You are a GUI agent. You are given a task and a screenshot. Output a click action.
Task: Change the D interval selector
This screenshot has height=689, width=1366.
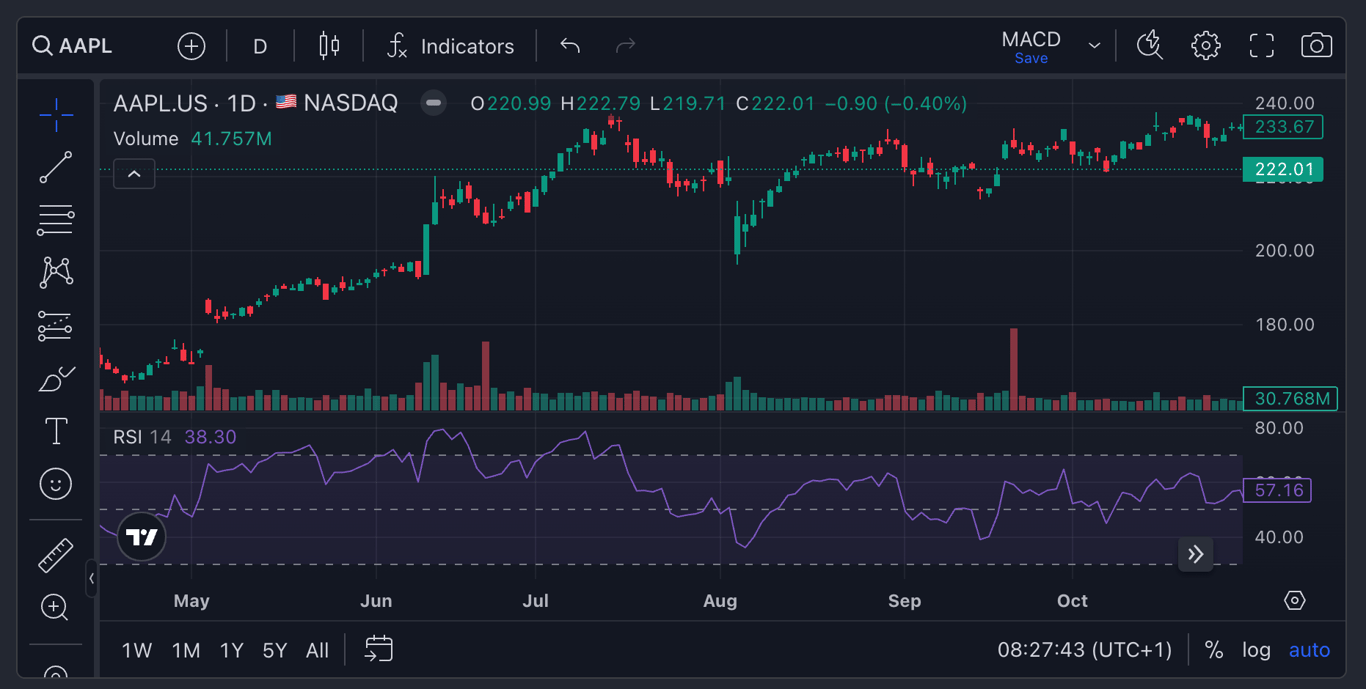point(260,46)
